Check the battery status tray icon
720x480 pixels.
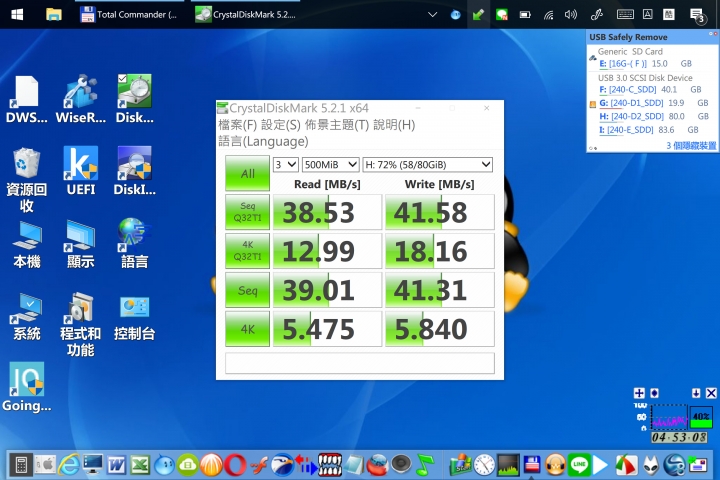click(525, 15)
